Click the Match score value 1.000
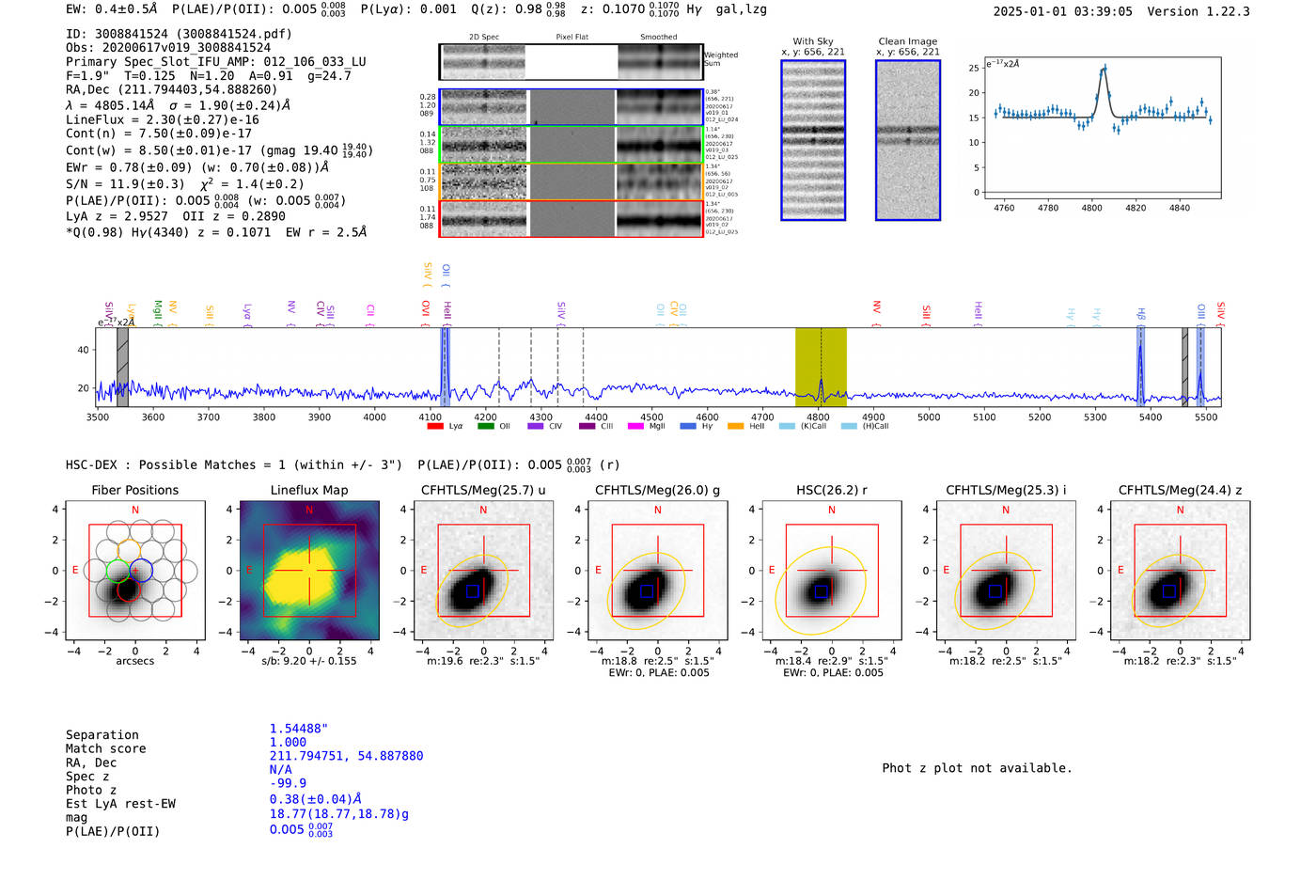The height and width of the screenshot is (896, 1316). tap(288, 742)
